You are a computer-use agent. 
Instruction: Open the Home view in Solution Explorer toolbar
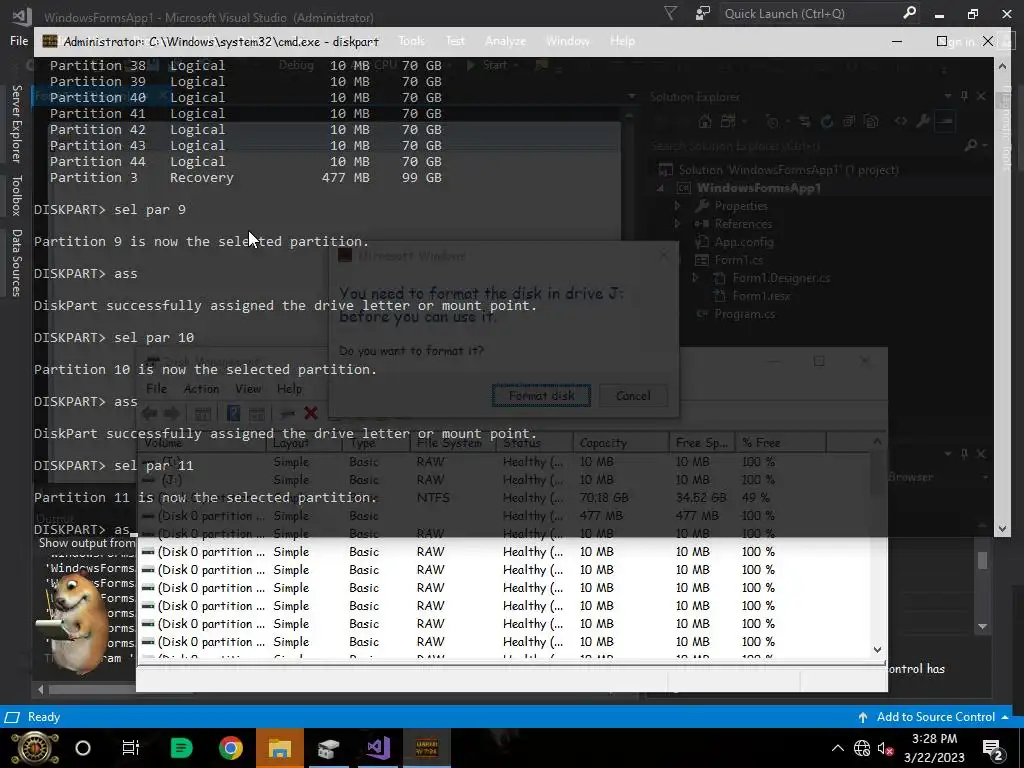(x=705, y=121)
